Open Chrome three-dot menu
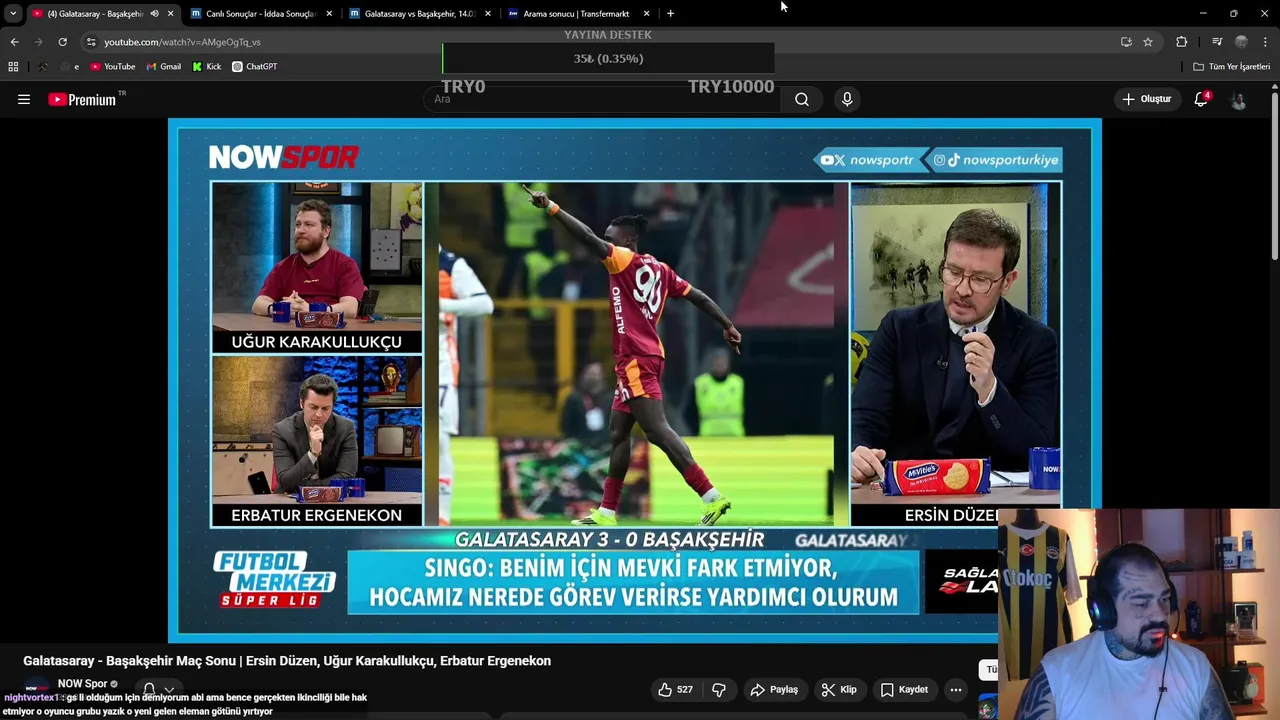 [1266, 42]
